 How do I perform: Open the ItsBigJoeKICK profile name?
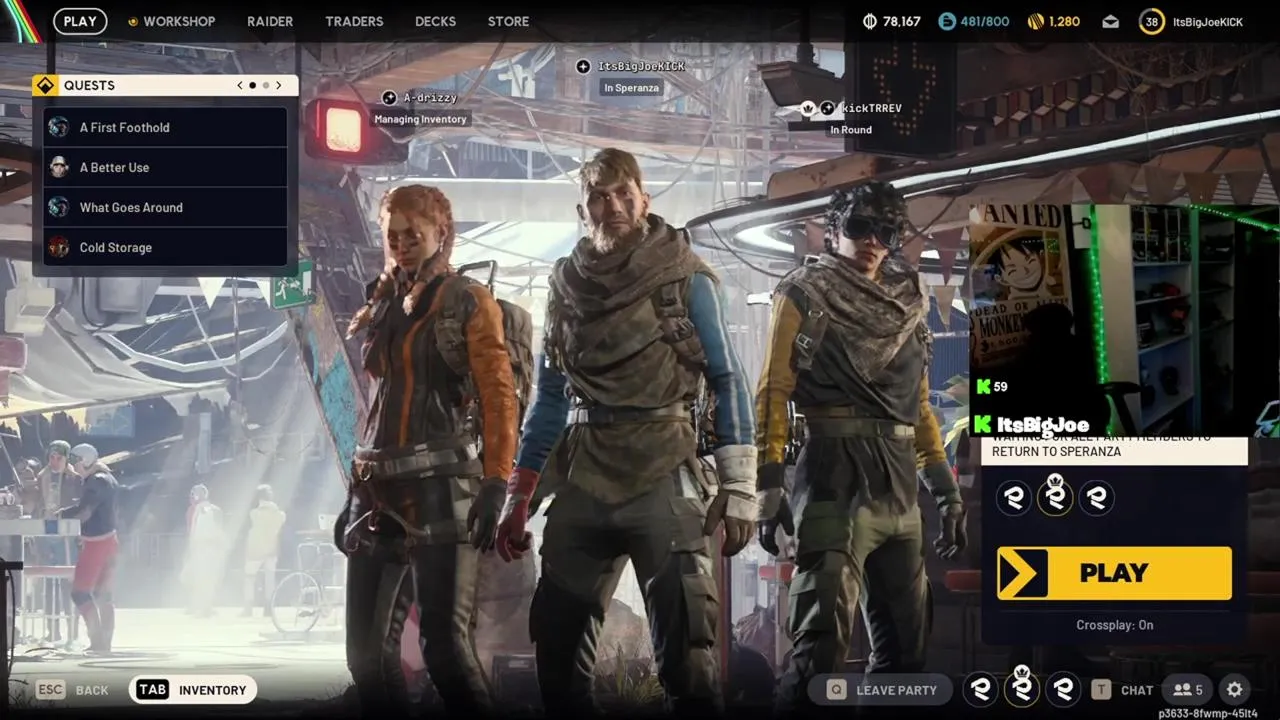pos(1208,21)
